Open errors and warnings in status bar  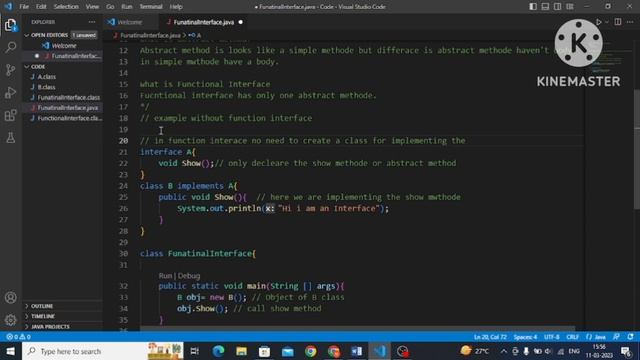[18, 337]
